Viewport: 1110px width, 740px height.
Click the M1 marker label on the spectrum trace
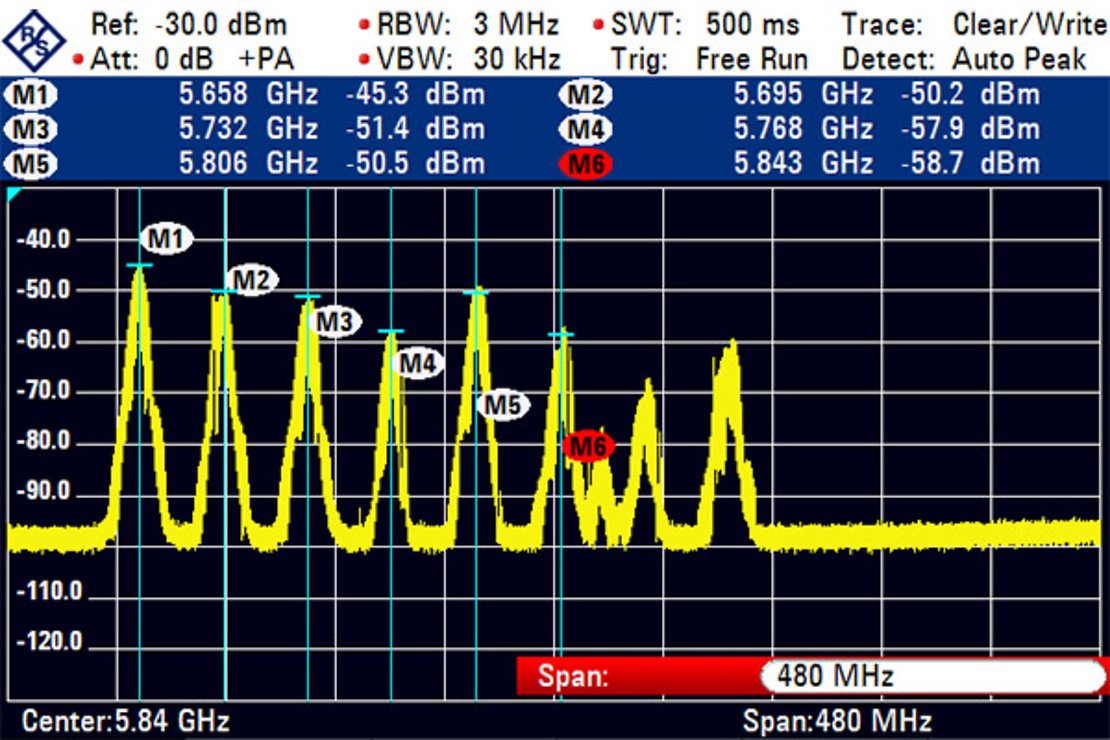point(166,239)
